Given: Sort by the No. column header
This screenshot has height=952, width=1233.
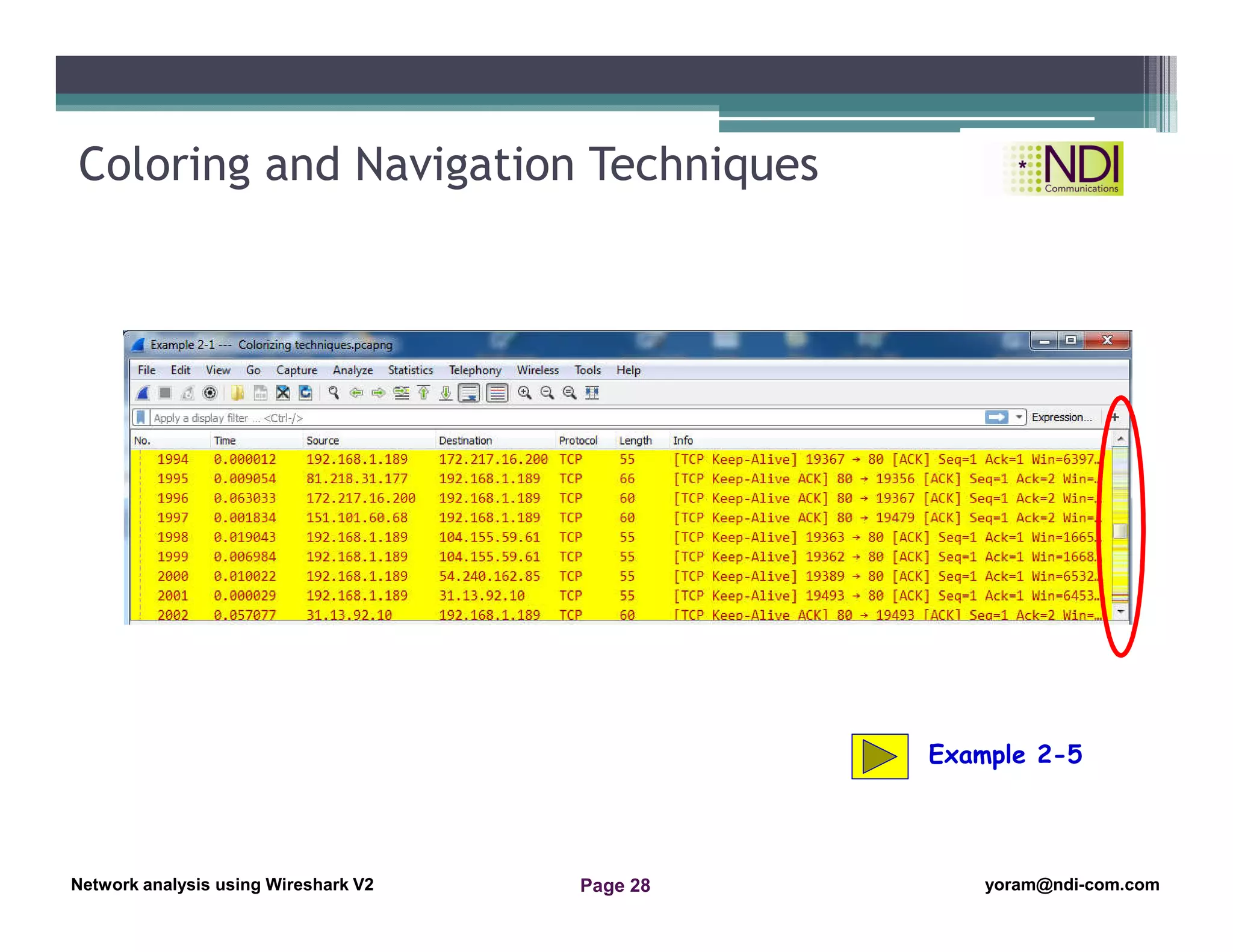Looking at the screenshot, I should tap(170, 440).
